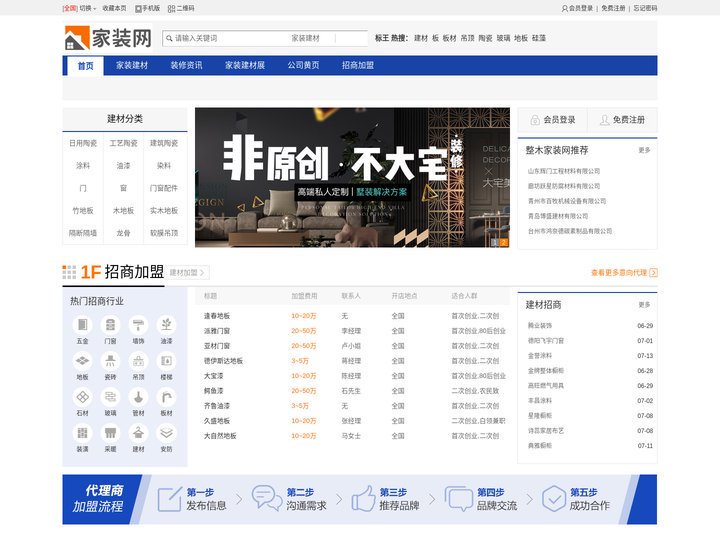Open the 手机版 mobile version link
This screenshot has width=720, height=540.
tap(147, 8)
